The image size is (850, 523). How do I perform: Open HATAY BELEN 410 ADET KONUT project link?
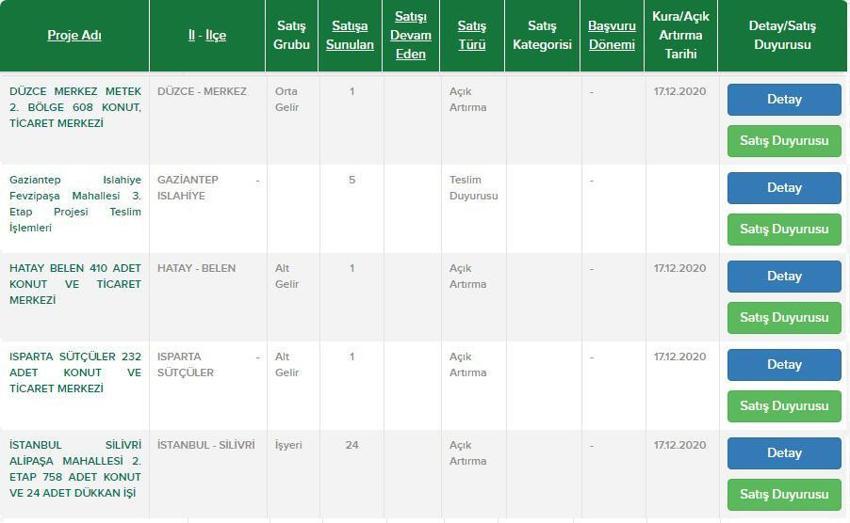[75, 284]
